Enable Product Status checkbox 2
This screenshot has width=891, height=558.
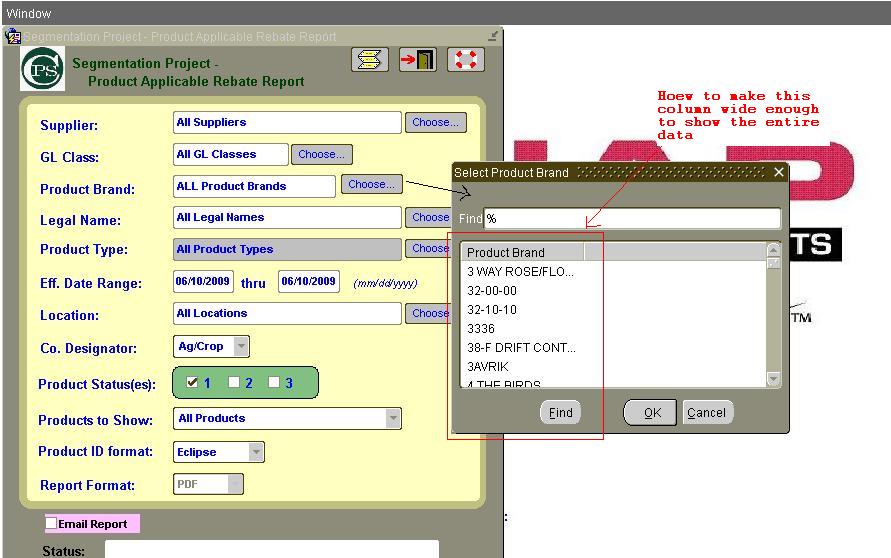tap(234, 382)
